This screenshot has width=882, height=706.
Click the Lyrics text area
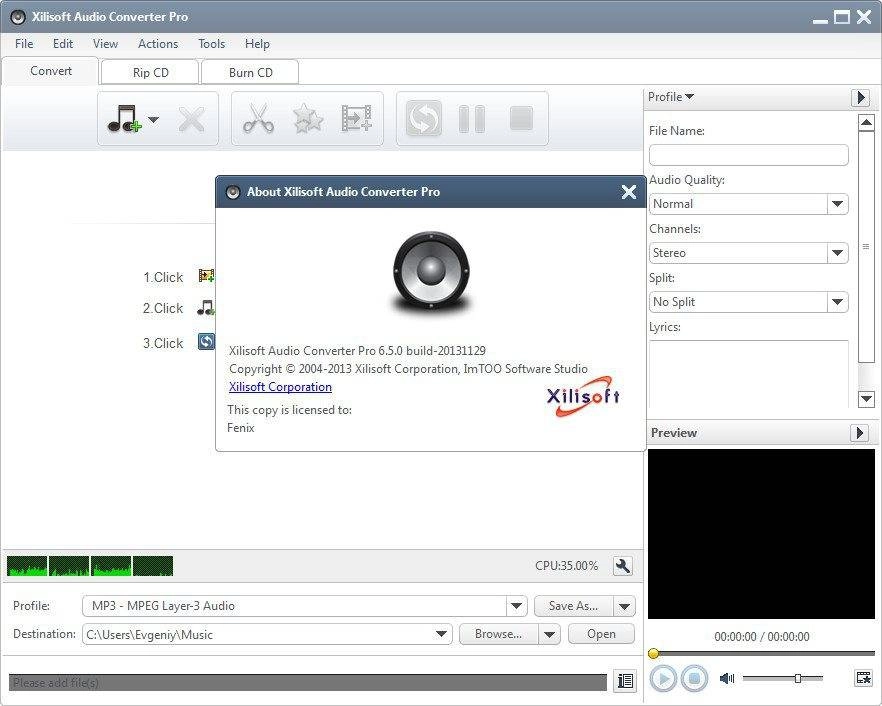pos(749,374)
